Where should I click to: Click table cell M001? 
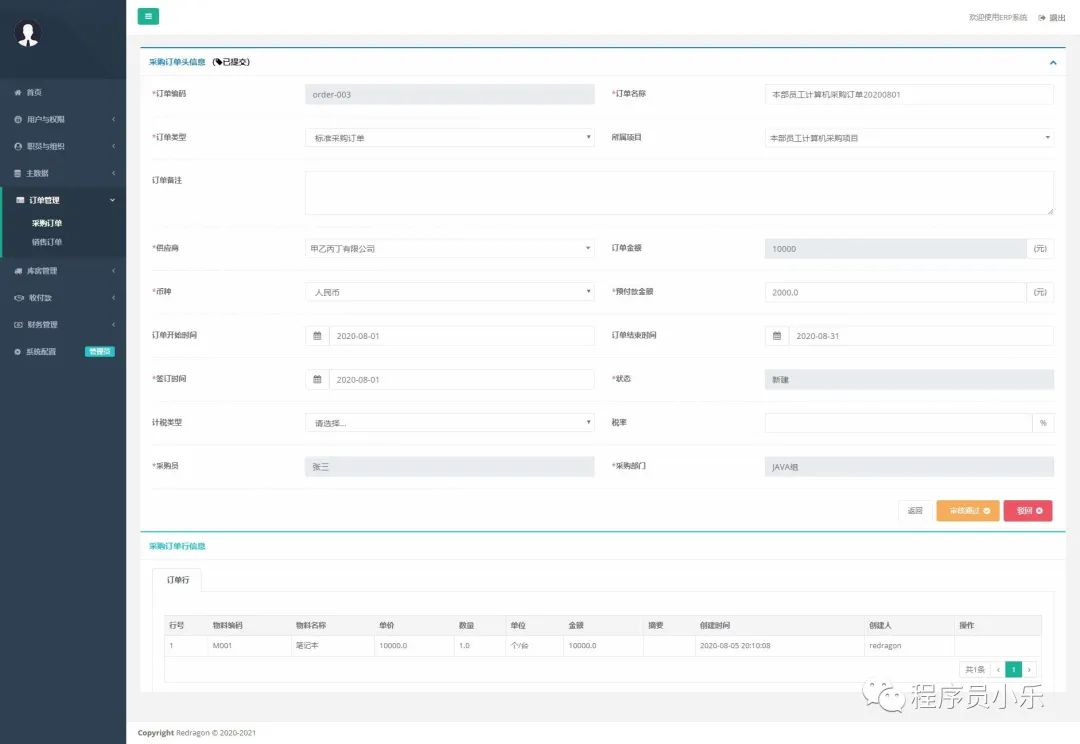pyautogui.click(x=249, y=645)
